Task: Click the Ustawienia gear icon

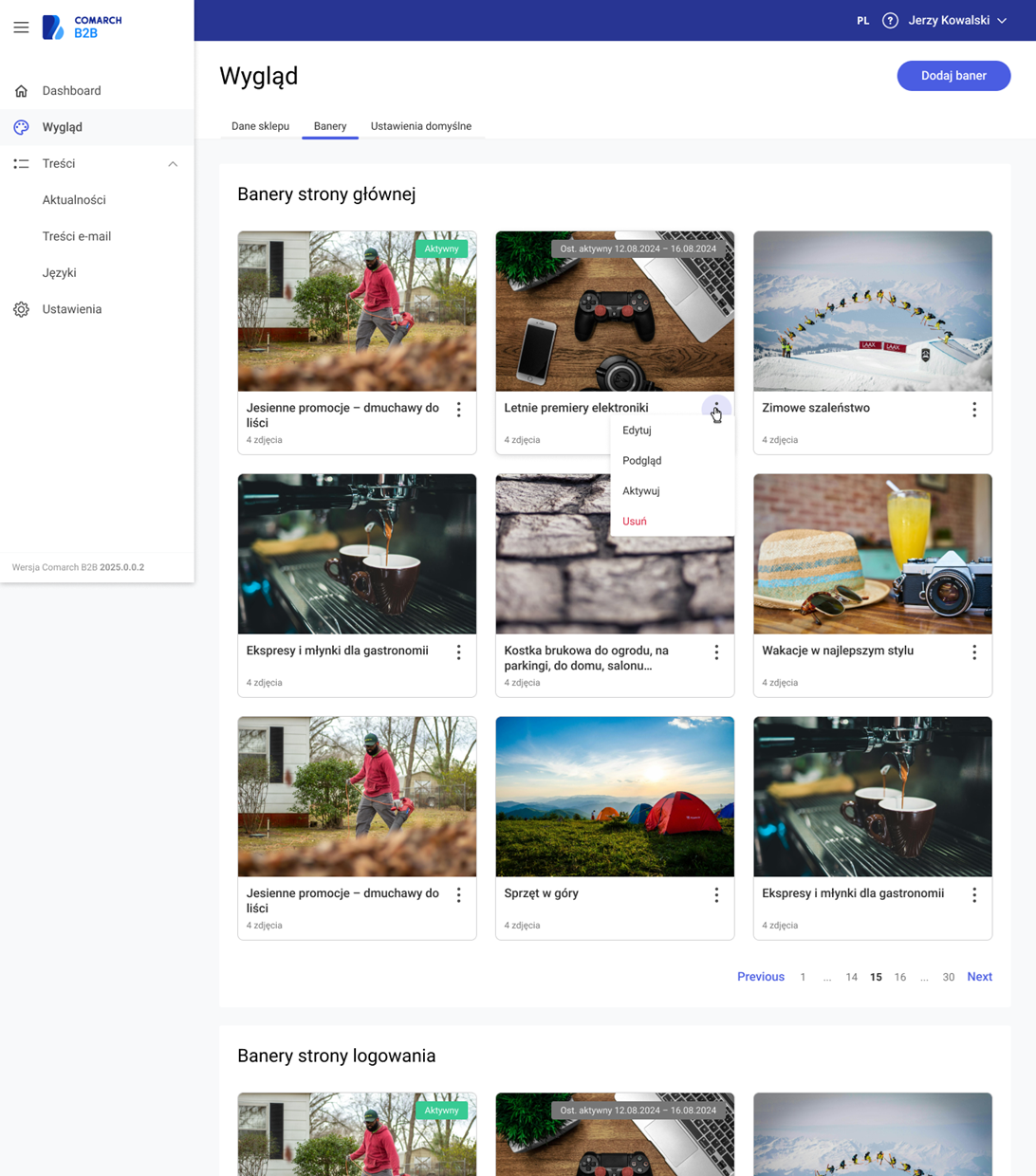Action: (21, 309)
